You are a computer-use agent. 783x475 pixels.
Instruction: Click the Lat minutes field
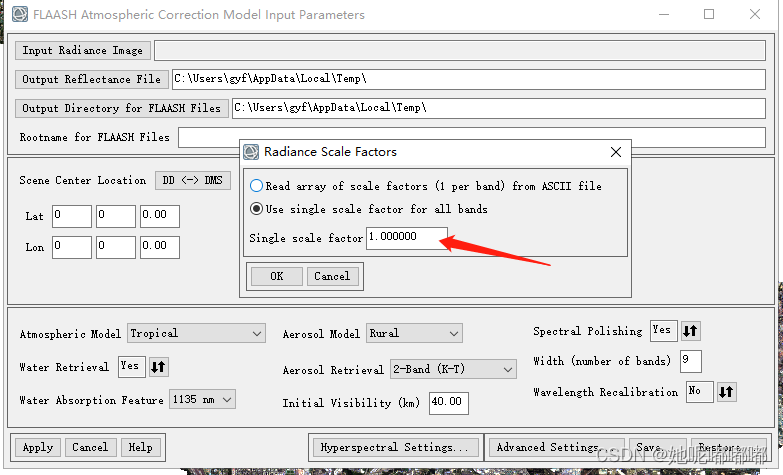(116, 216)
